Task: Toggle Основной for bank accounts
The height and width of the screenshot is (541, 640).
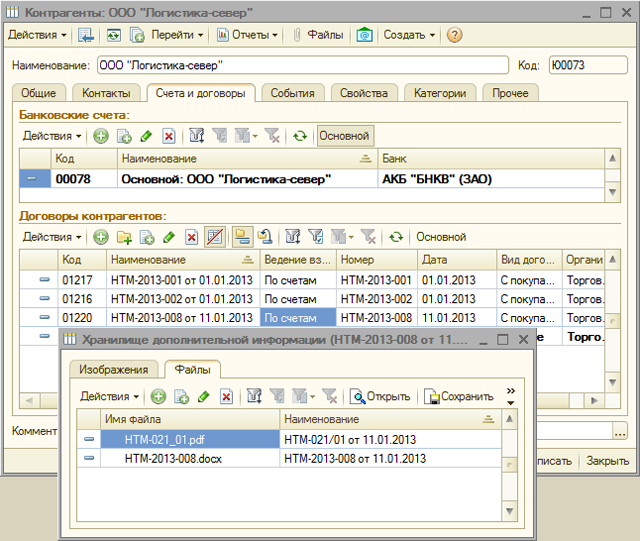Action: pyautogui.click(x=344, y=136)
